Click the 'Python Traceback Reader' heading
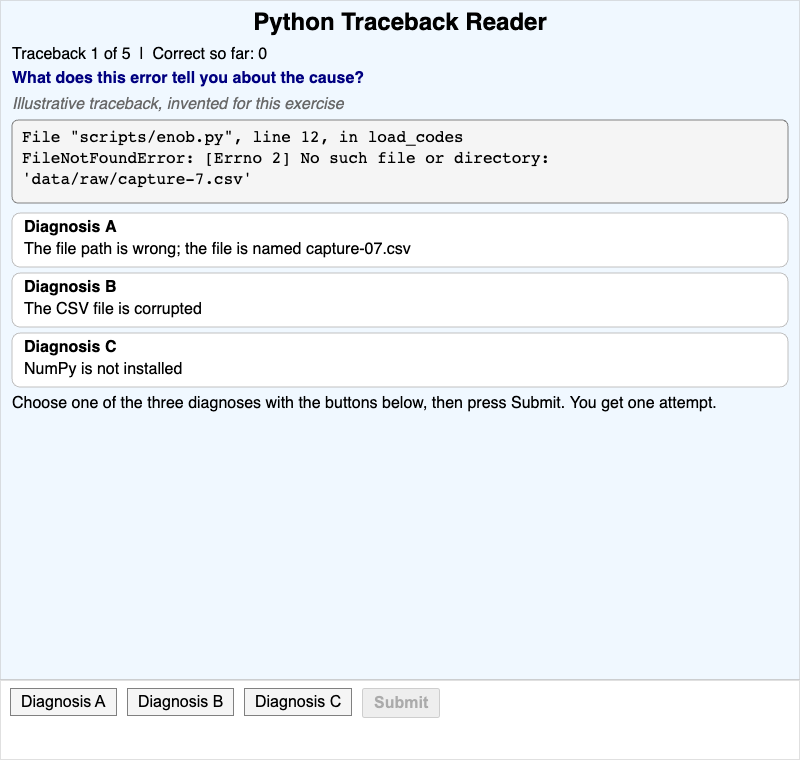 [x=400, y=22]
